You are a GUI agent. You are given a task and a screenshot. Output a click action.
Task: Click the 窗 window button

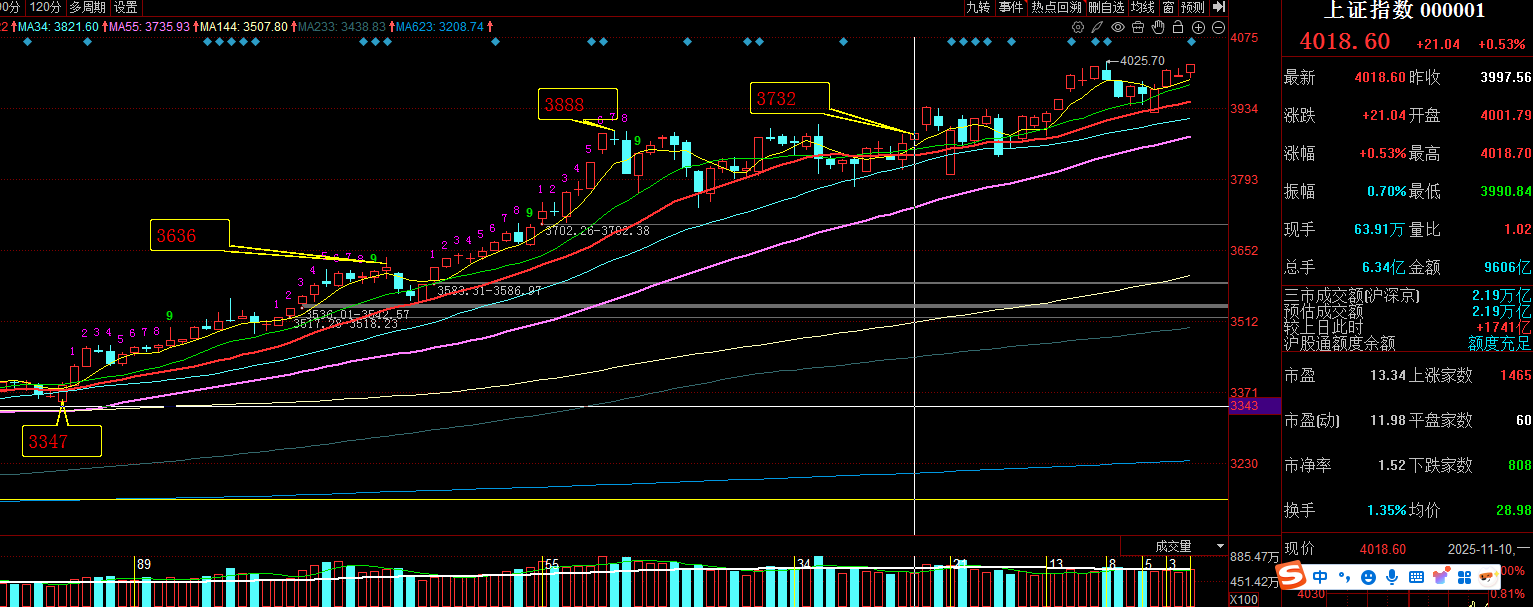(x=1168, y=7)
